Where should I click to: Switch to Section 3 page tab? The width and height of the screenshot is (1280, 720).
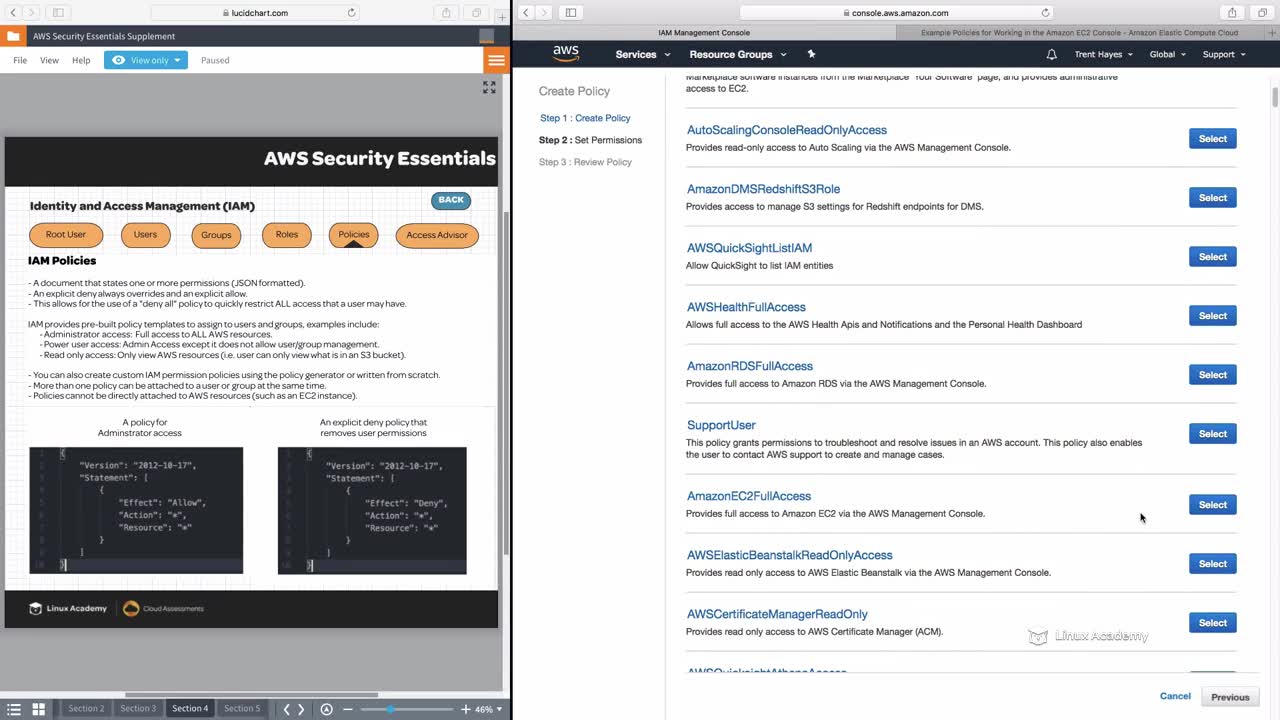tap(138, 709)
